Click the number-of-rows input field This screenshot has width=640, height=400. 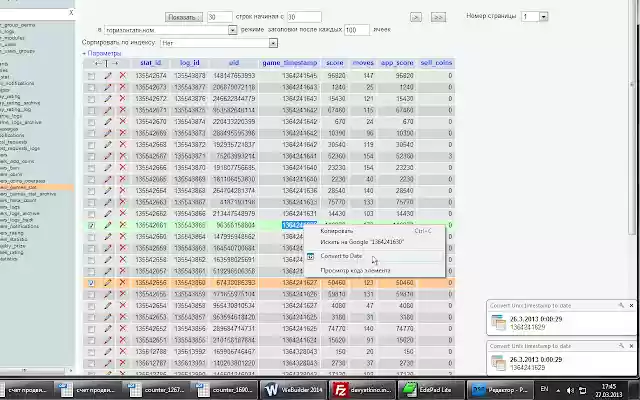pos(220,17)
